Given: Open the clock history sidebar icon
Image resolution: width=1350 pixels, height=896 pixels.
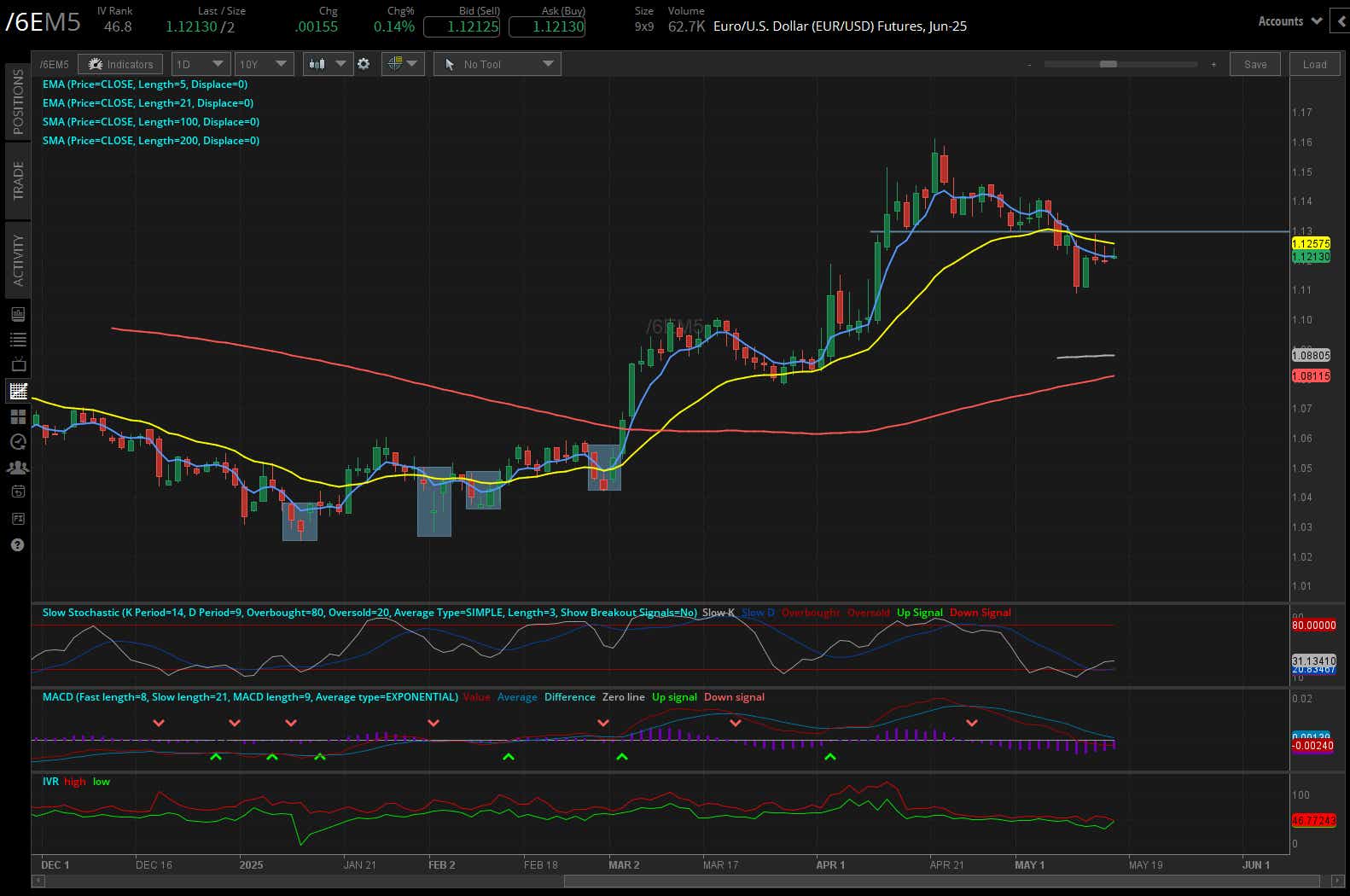Looking at the screenshot, I should [18, 442].
